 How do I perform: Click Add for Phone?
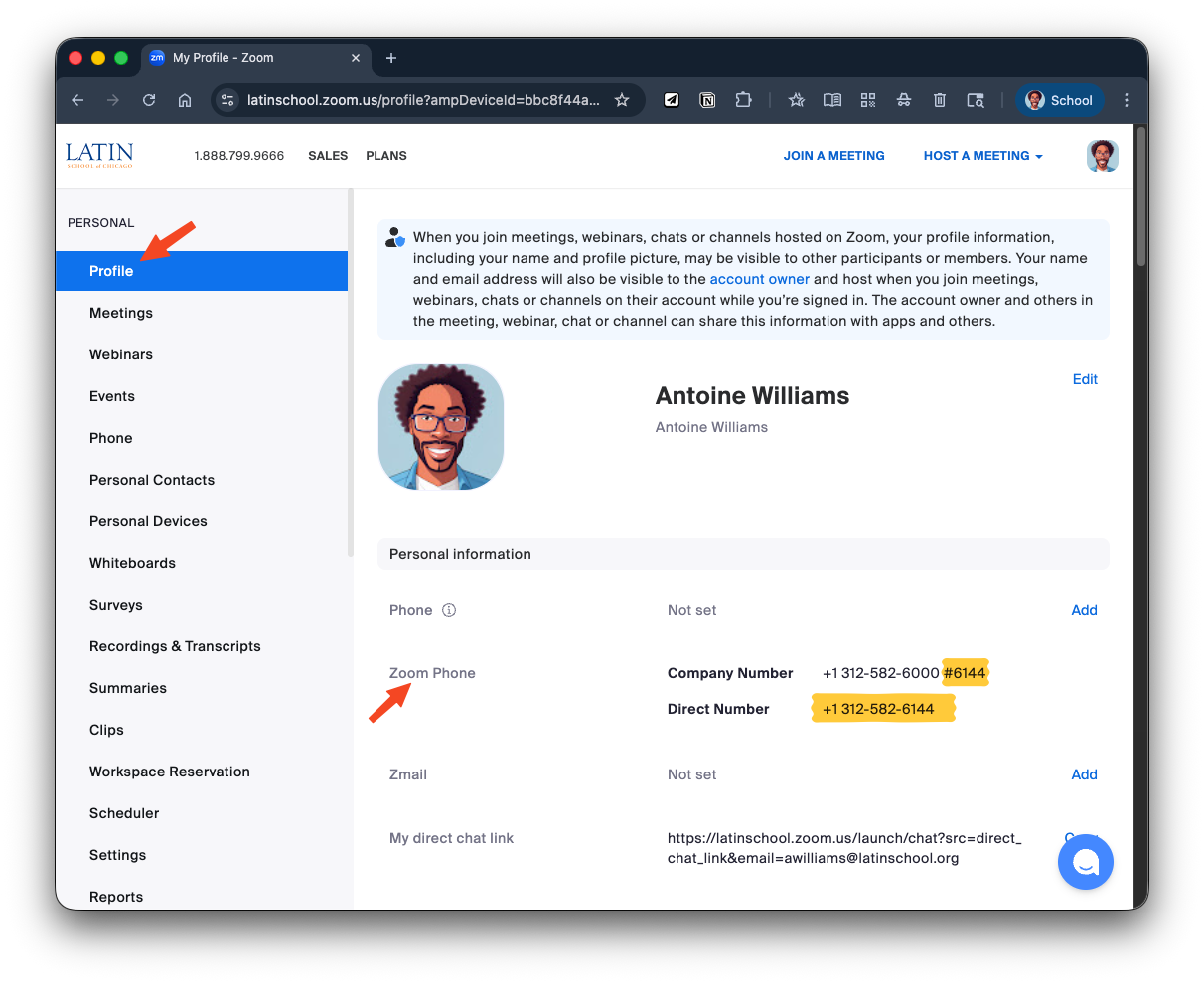1084,610
